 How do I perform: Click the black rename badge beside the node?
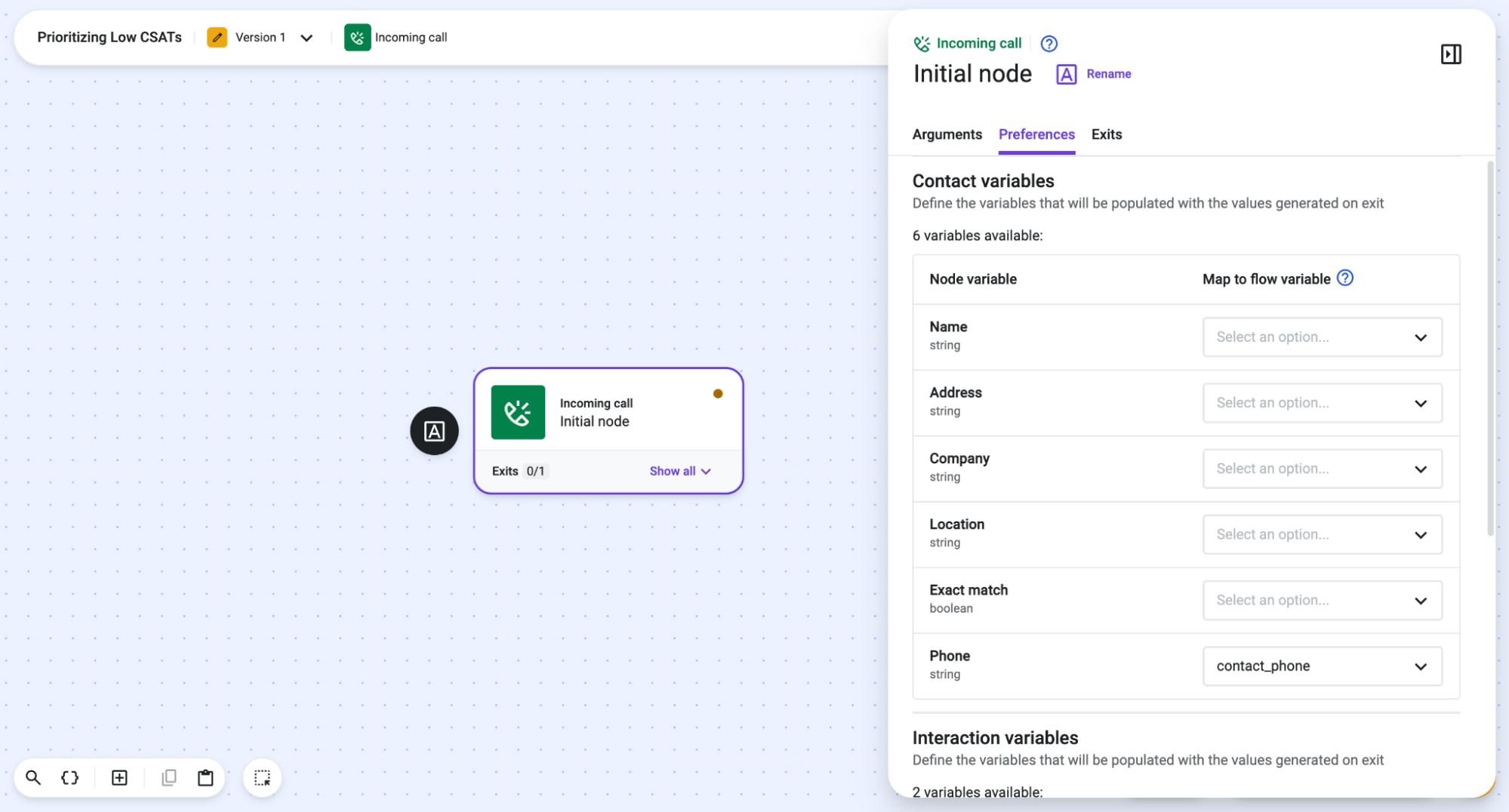(434, 431)
